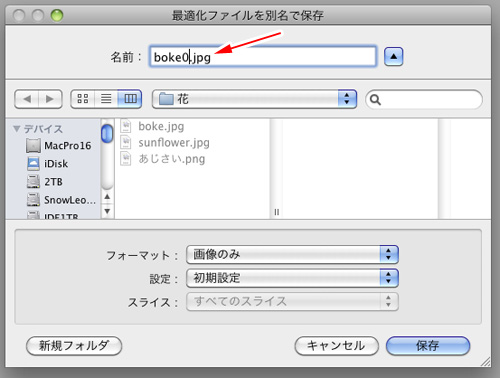Open the スライス dropdown
The height and width of the screenshot is (378, 500).
pyautogui.click(x=292, y=302)
